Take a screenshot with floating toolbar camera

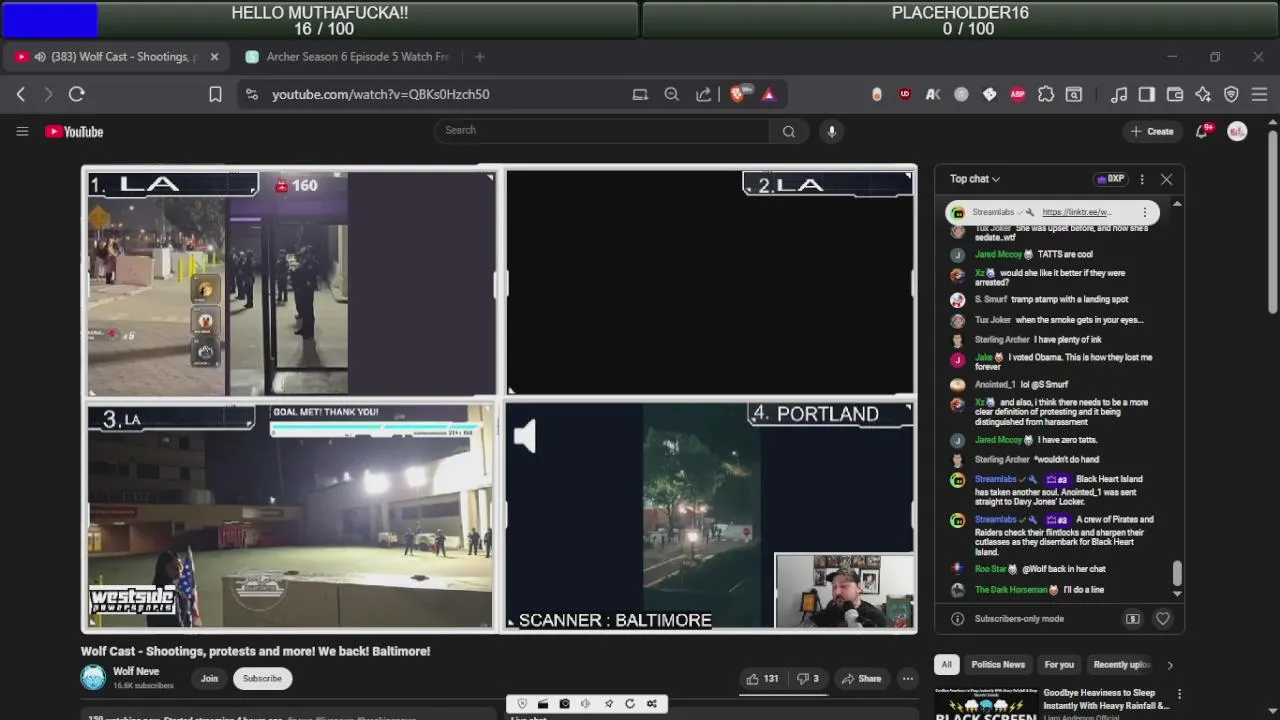564,704
